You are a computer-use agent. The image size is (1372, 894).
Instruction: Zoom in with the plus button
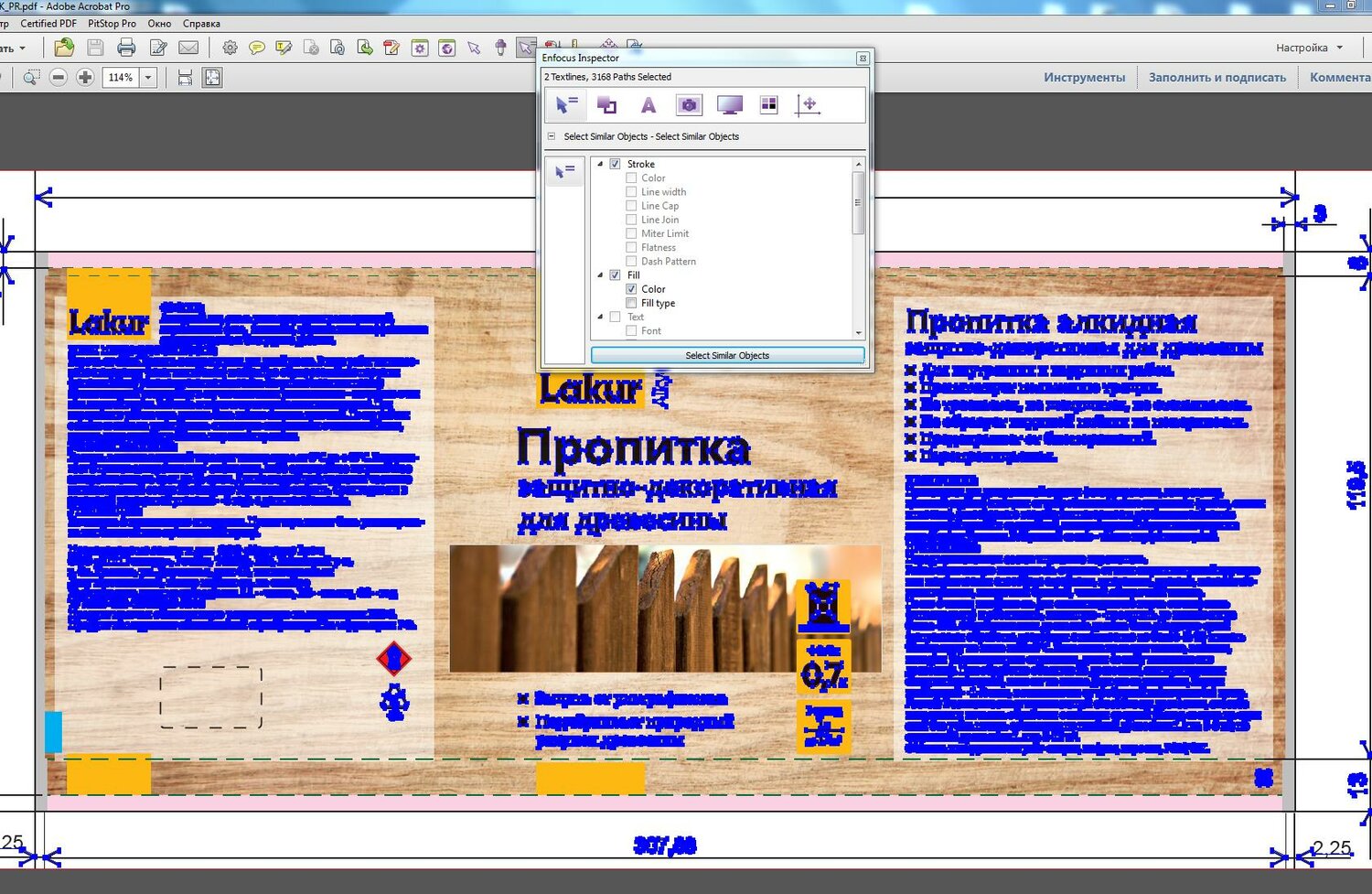[85, 78]
